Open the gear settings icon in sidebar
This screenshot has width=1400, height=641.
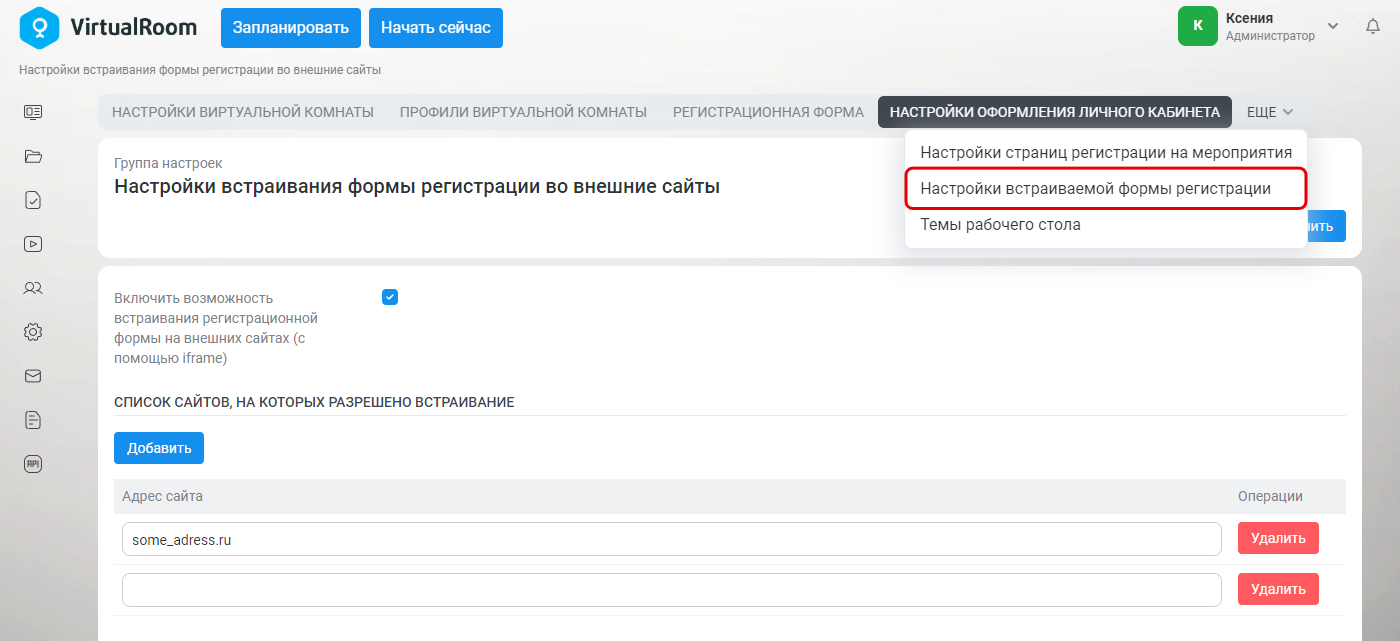coord(33,332)
